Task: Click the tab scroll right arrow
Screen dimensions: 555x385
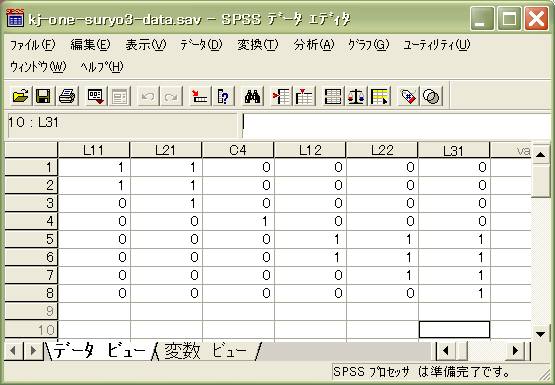Action: tap(33, 351)
